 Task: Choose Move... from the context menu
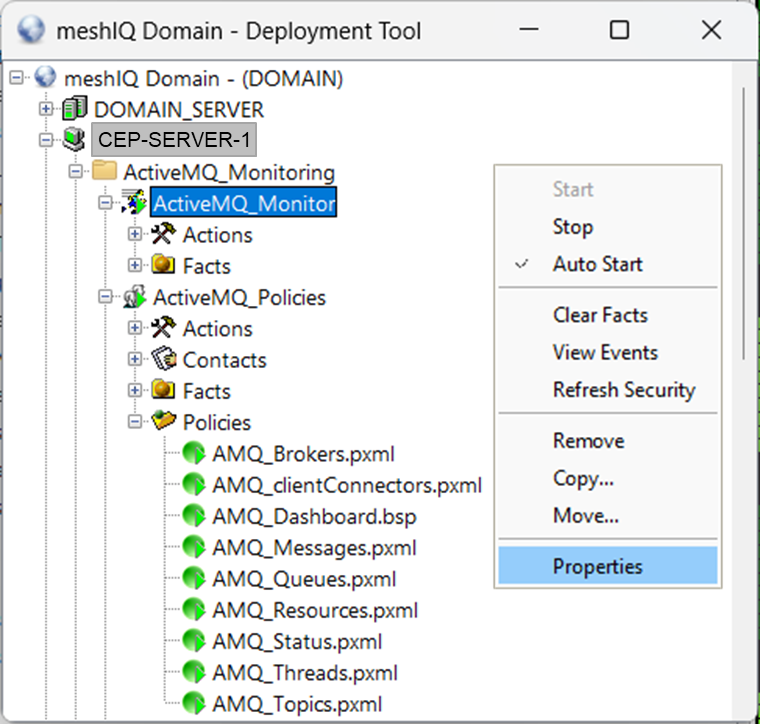tap(608, 516)
